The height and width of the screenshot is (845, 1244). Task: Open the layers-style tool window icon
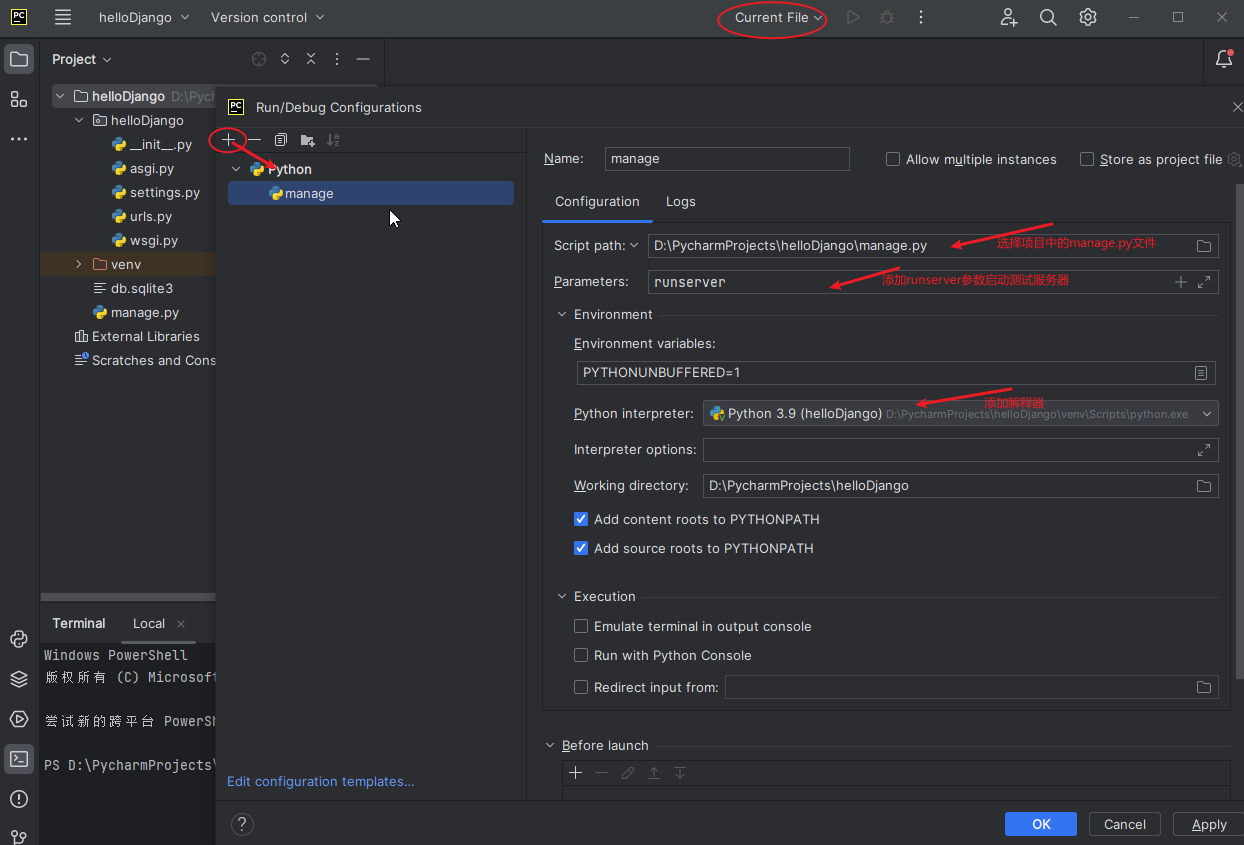click(x=19, y=679)
